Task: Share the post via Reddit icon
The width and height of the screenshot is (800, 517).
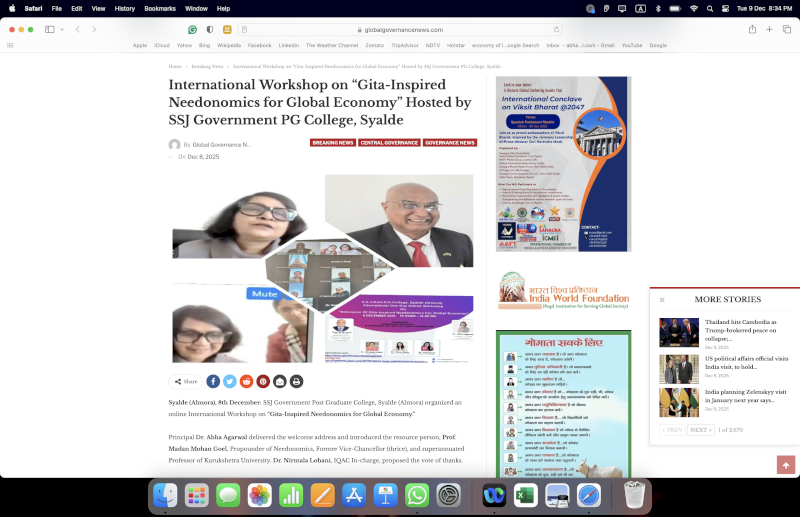Action: pyautogui.click(x=246, y=381)
